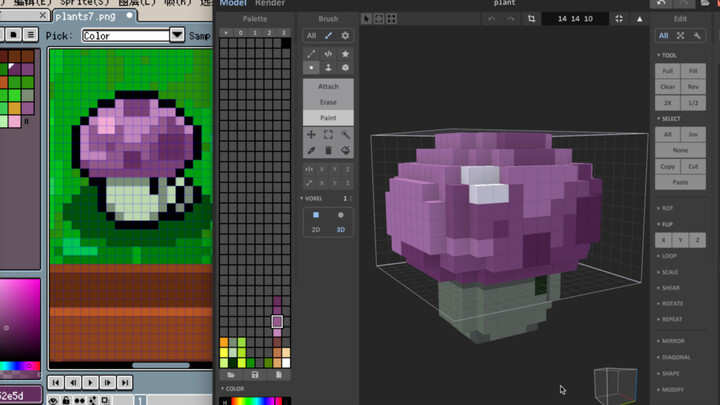Pick the white palette swatch
Viewport: 720px width, 405px height.
click(286, 363)
